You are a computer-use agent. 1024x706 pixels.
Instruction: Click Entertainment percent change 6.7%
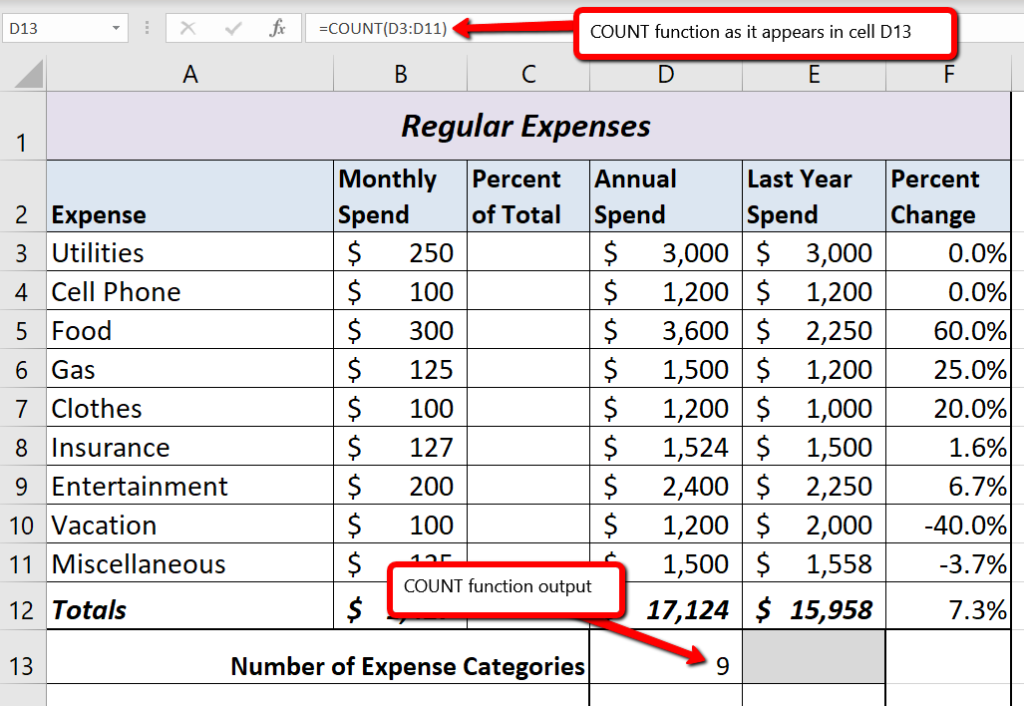[948, 485]
